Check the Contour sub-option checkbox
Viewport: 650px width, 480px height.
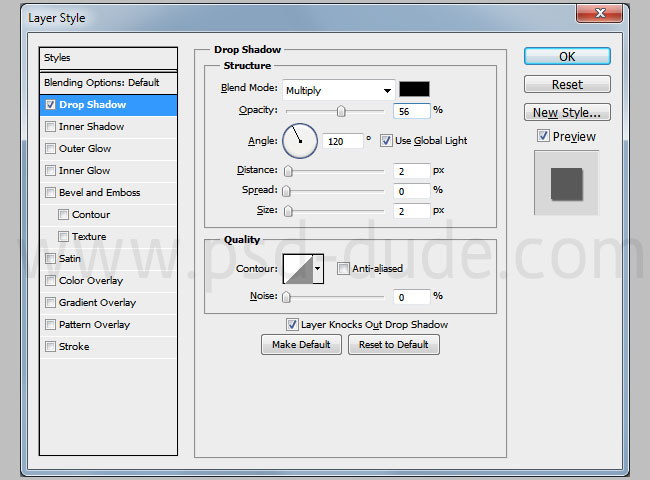click(63, 214)
